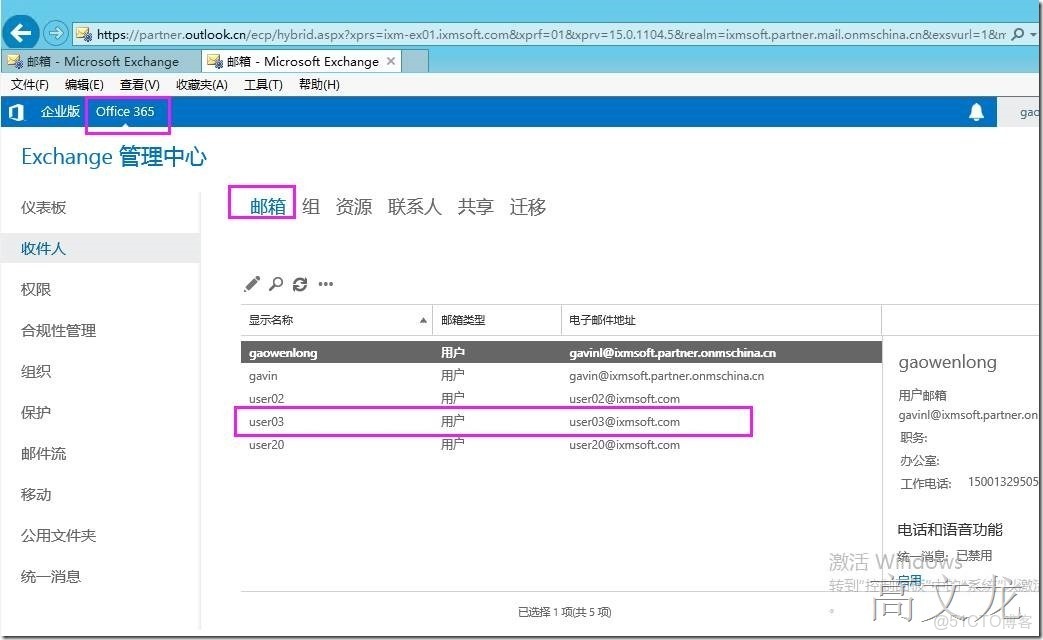Viewport: 1043px width, 640px height.
Task: Click the Office logo icon top-left
Action: tap(14, 111)
